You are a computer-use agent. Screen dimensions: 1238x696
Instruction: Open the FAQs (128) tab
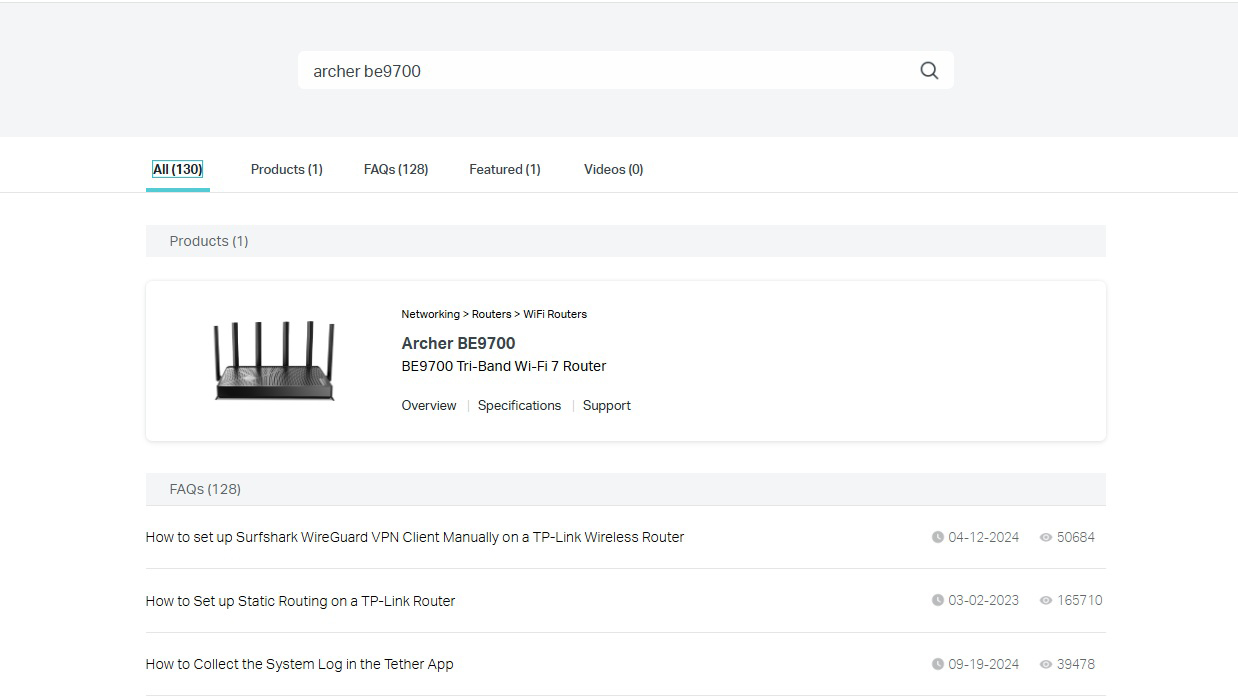[396, 169]
